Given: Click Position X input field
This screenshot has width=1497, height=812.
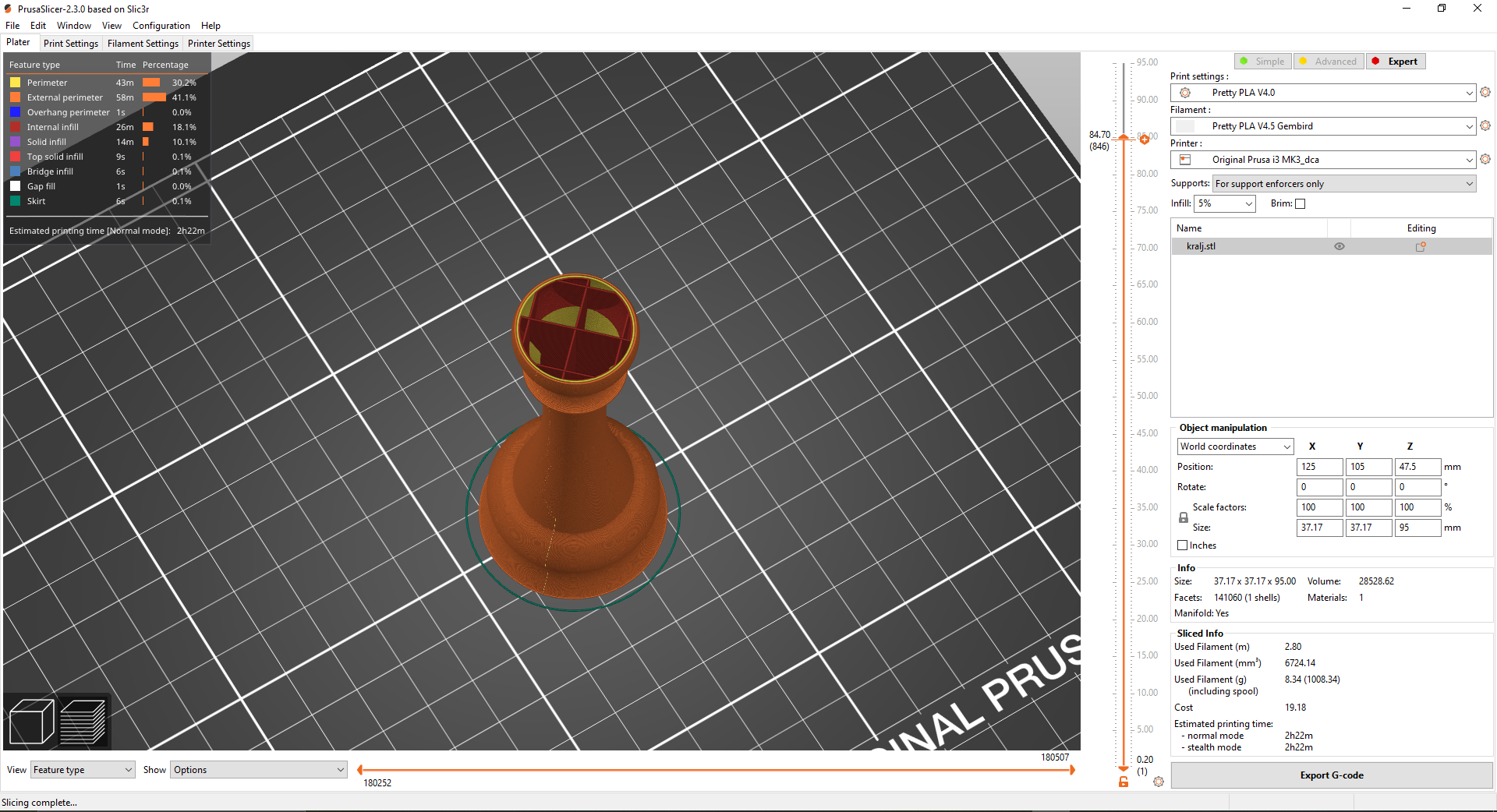Looking at the screenshot, I should [1320, 467].
